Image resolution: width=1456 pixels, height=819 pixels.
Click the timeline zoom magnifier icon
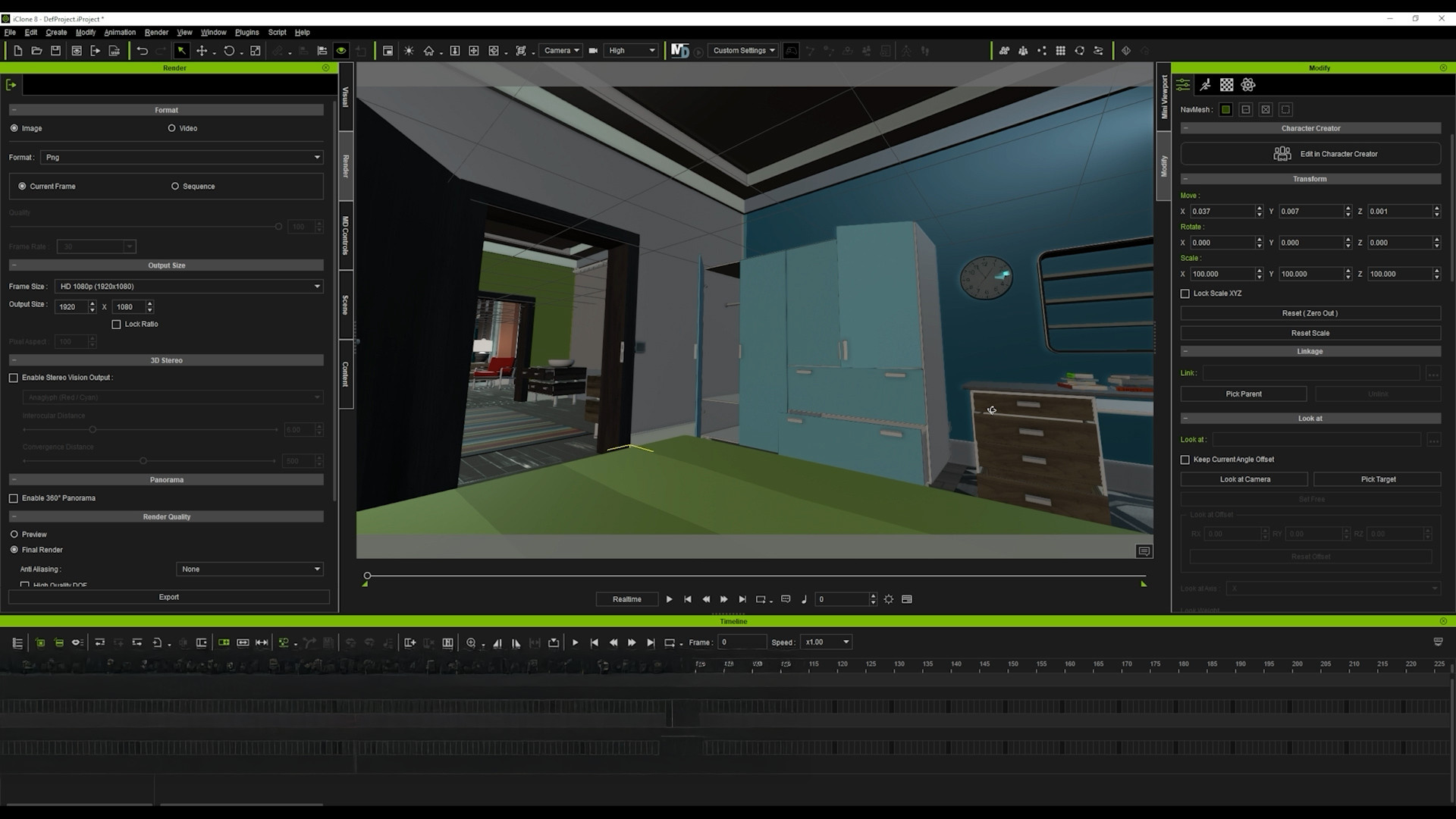(x=471, y=643)
